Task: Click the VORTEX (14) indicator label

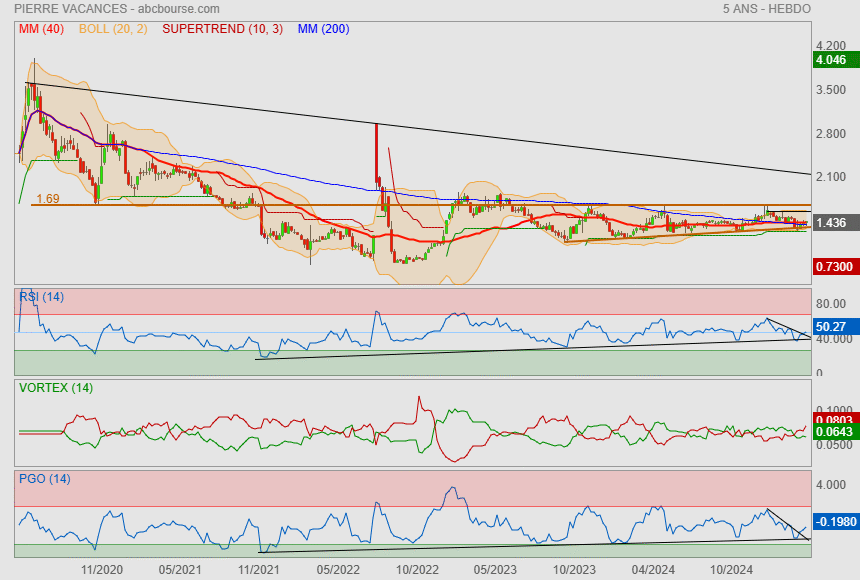Action: (x=56, y=388)
